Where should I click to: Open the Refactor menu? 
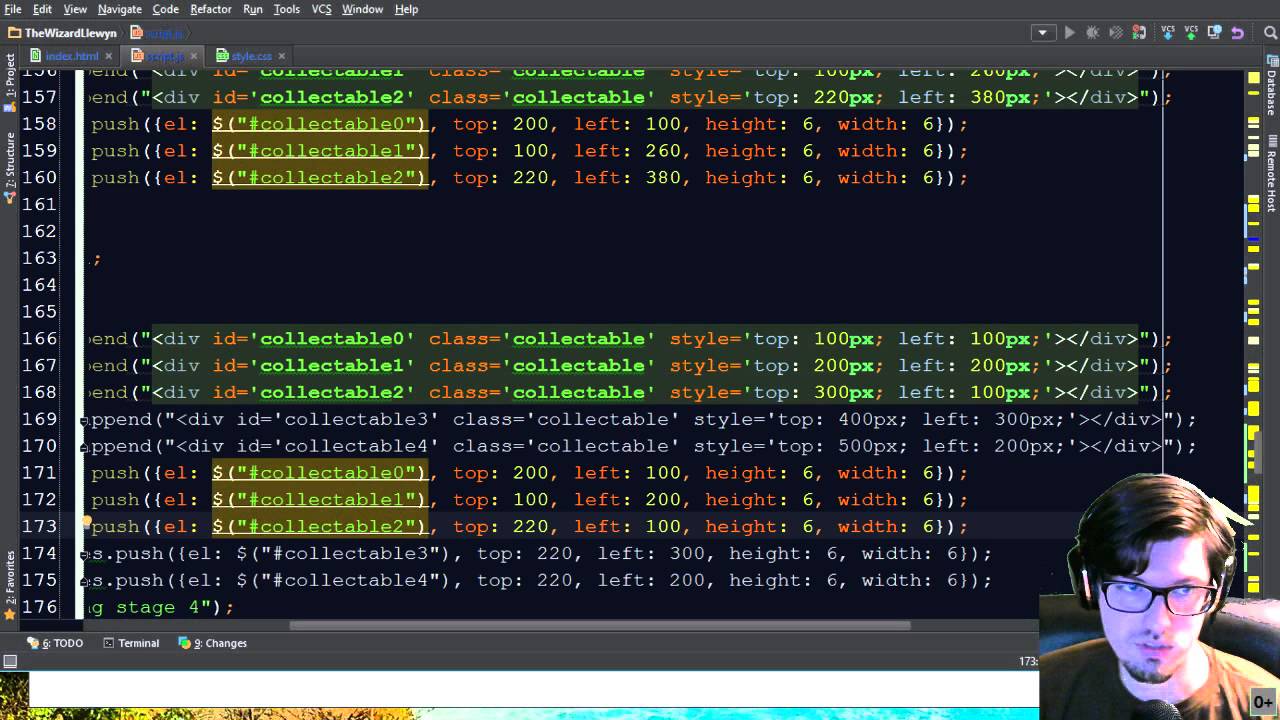[210, 9]
